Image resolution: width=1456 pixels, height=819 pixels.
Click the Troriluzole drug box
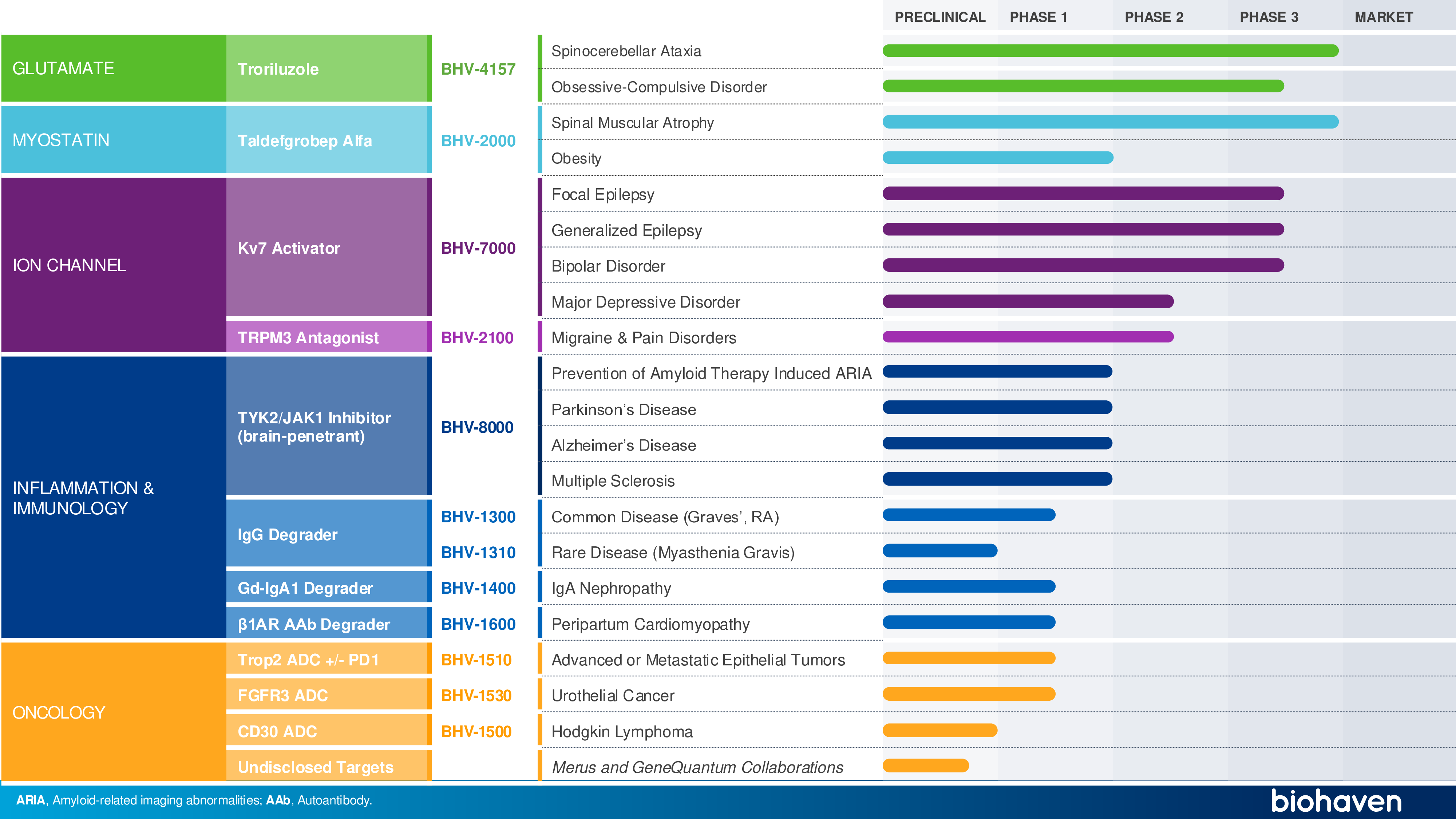(329, 68)
